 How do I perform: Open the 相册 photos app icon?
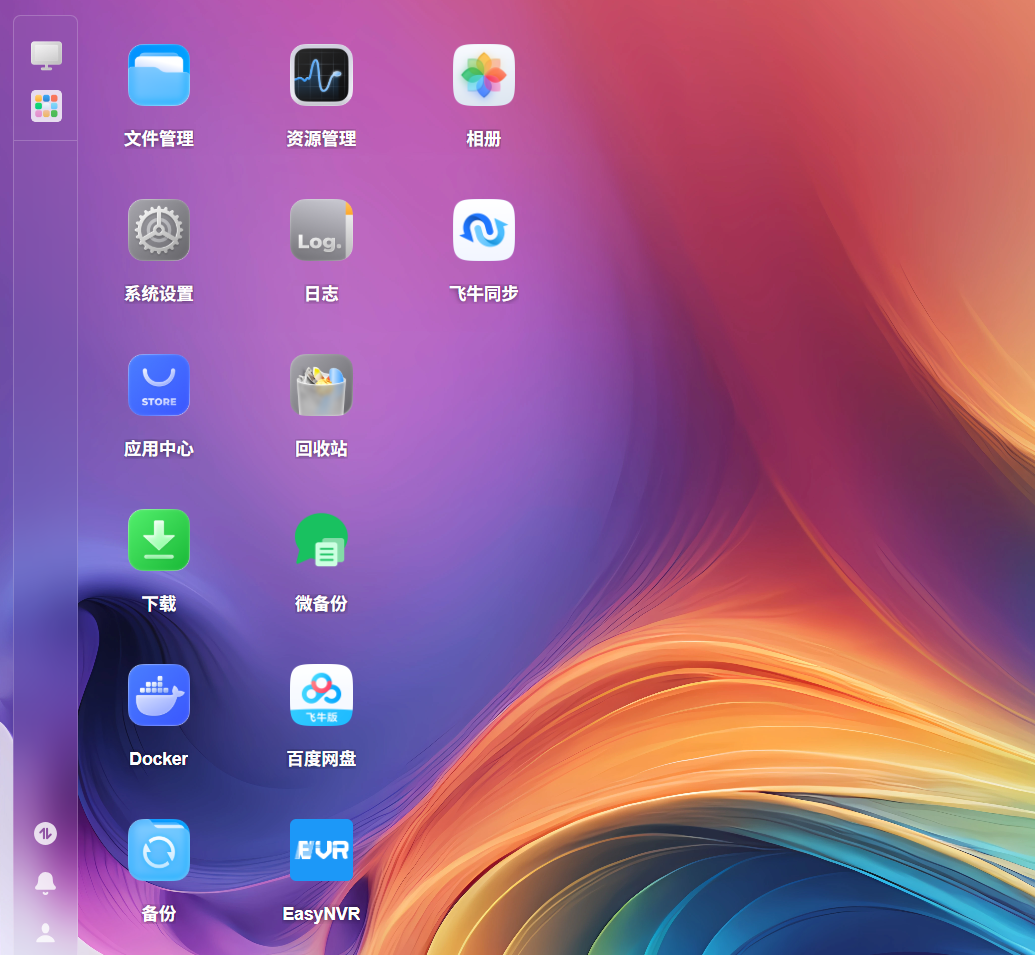click(483, 75)
